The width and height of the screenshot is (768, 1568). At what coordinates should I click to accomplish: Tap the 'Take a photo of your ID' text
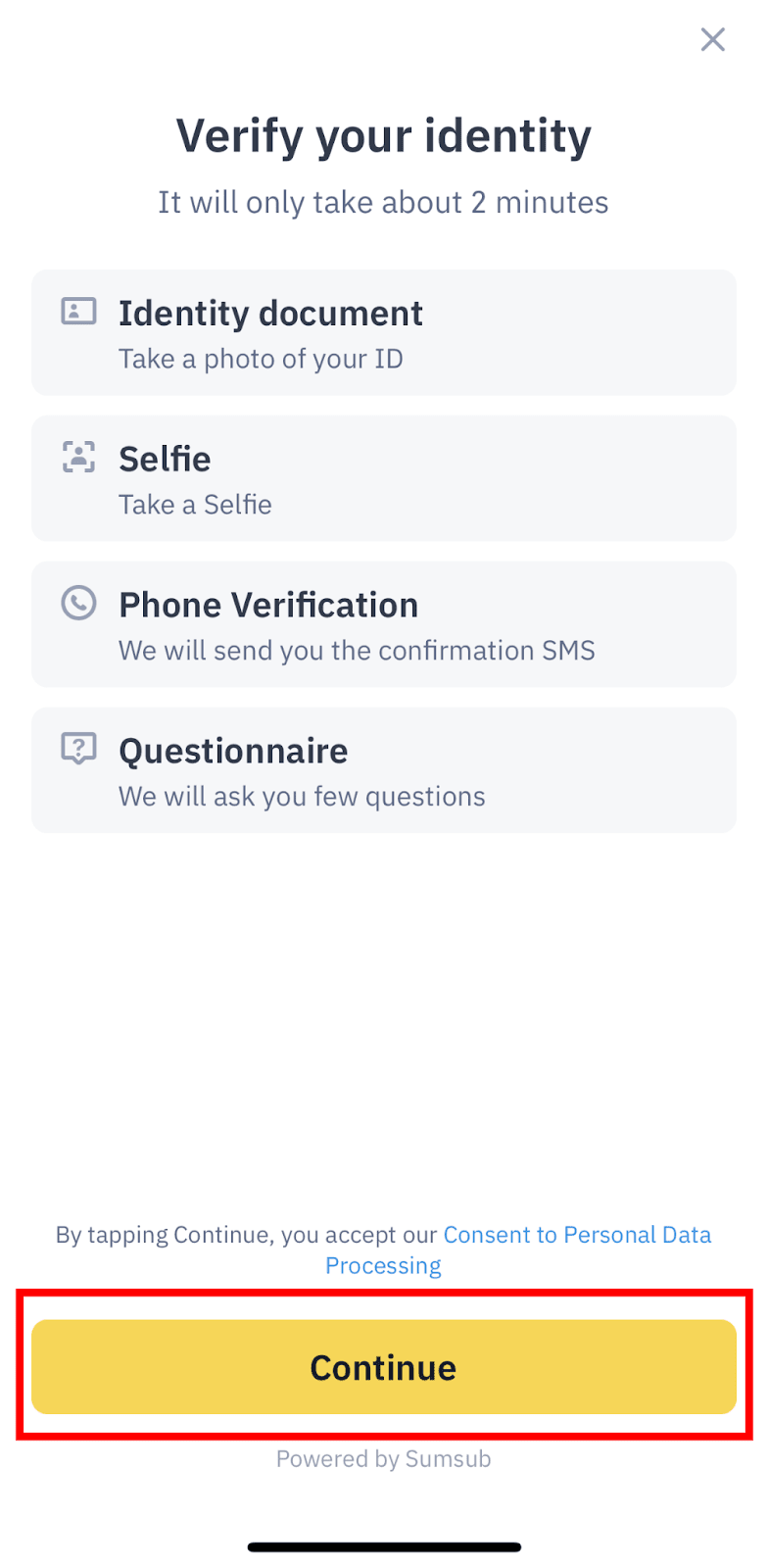click(x=261, y=360)
